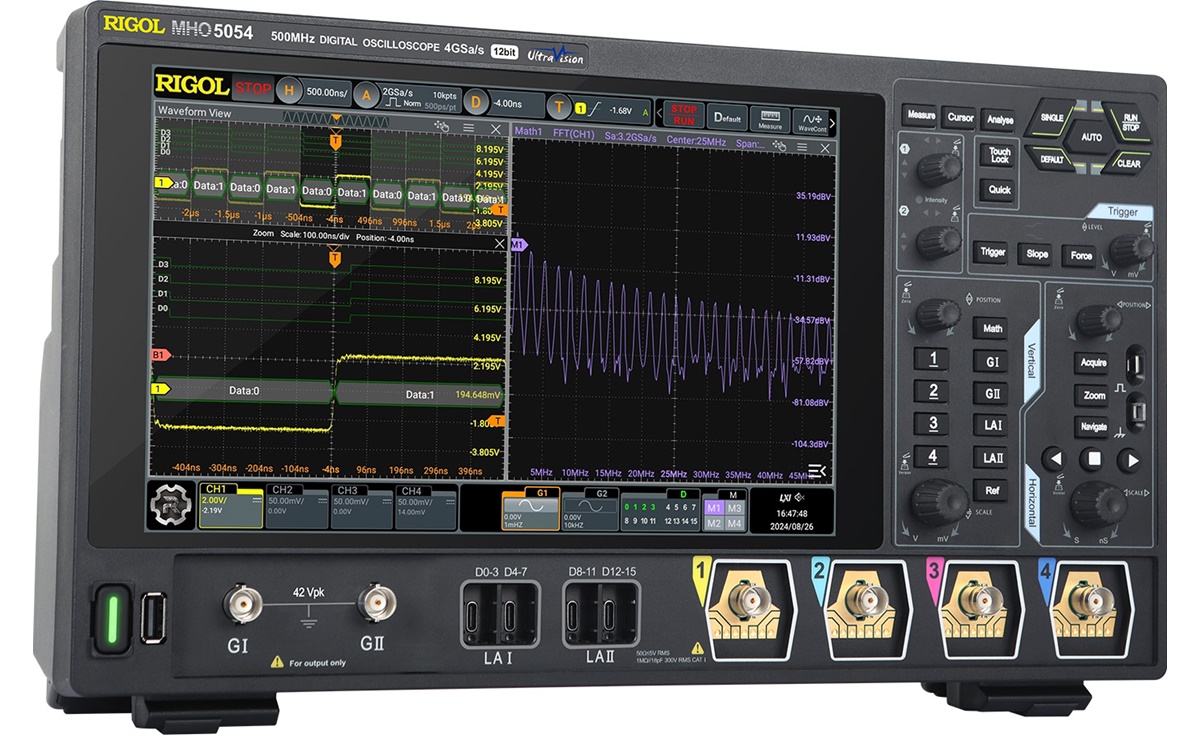Open the on-screen Measure menu icon
1200x735 pixels.
coord(770,120)
